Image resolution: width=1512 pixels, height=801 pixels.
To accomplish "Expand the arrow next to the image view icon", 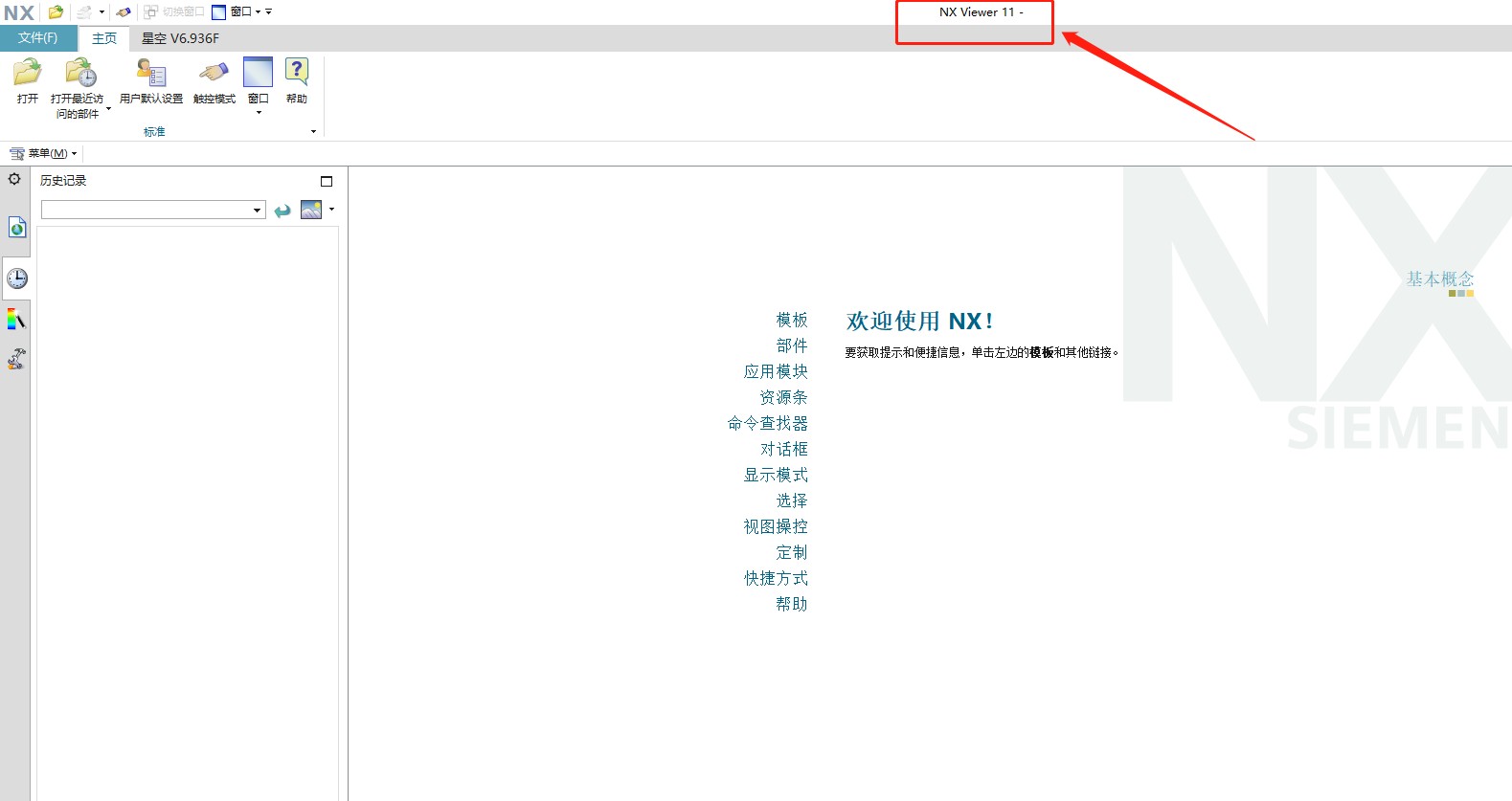I will pos(331,210).
